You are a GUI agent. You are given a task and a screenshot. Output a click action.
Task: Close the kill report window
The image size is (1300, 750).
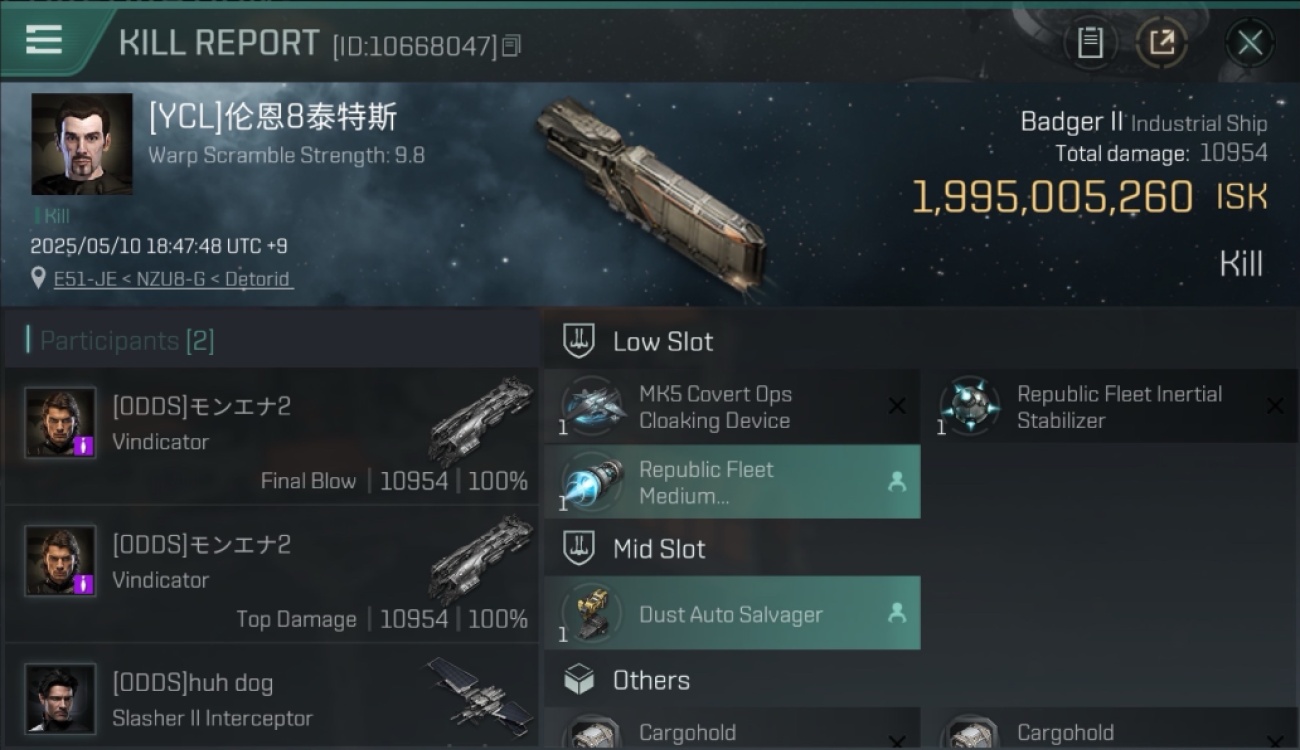[1249, 43]
